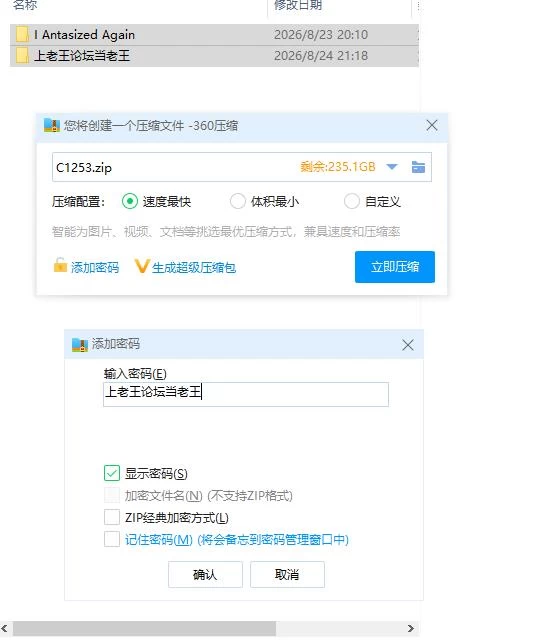Screen dimensions: 556x641
Task: Confirm the password with 确认
Action: pos(205,574)
